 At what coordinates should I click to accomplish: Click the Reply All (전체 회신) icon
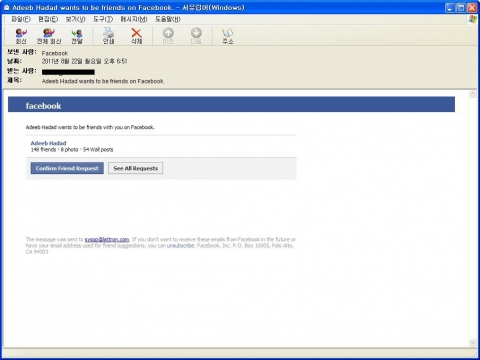click(49, 36)
